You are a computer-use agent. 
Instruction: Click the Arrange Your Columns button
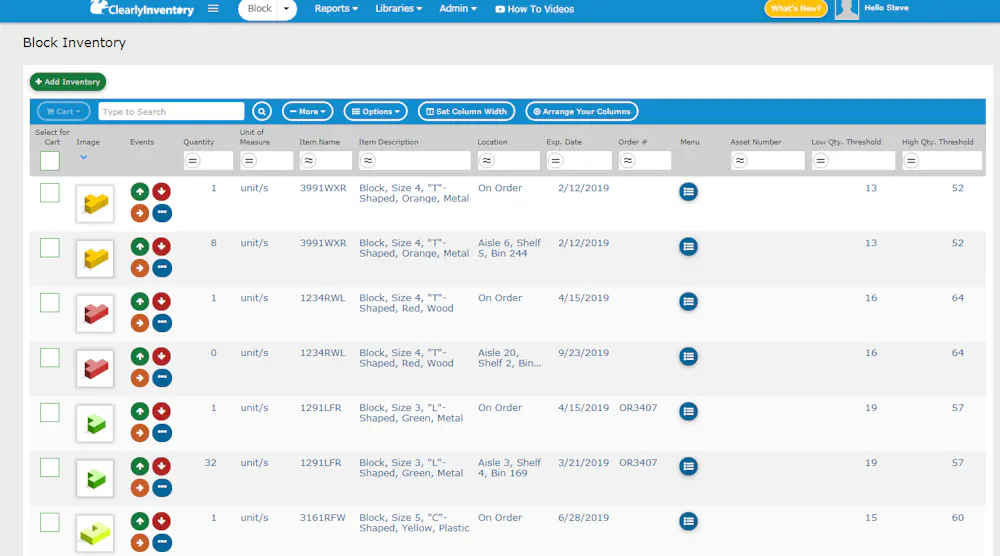tap(582, 112)
